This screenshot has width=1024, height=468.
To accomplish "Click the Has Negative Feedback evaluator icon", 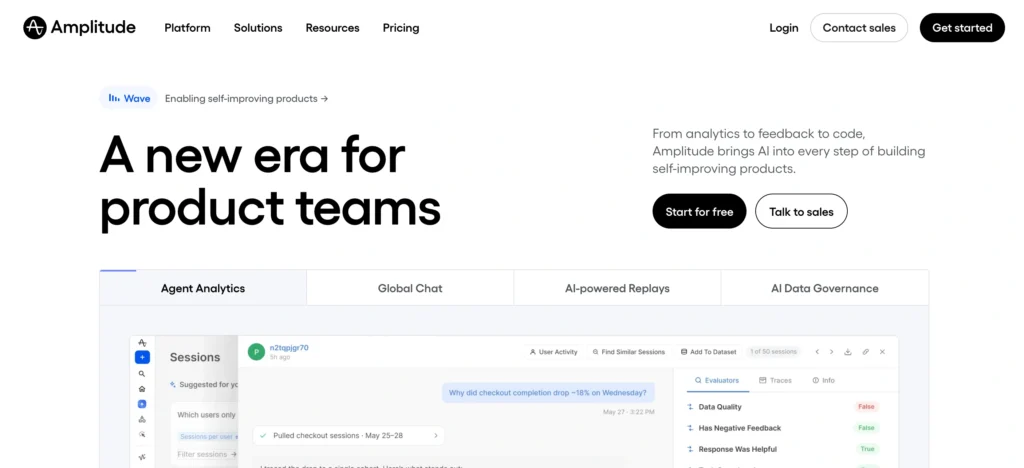I will pos(690,428).
